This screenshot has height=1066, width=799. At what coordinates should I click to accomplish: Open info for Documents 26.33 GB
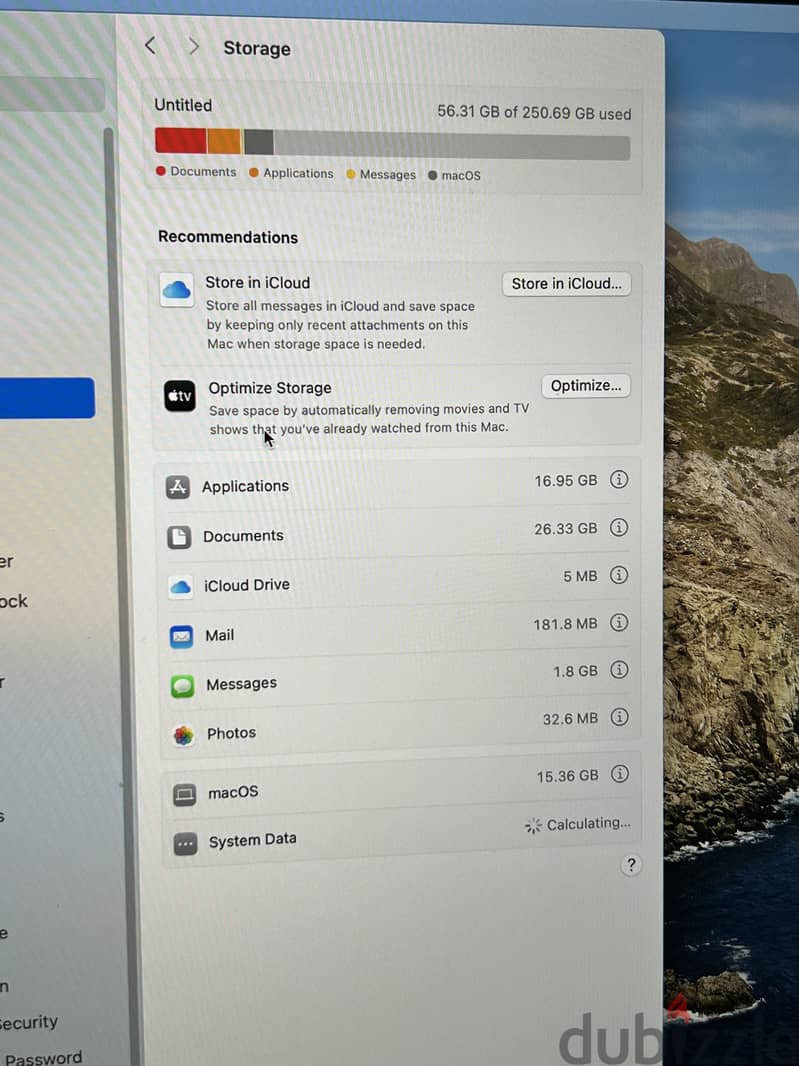pos(619,527)
